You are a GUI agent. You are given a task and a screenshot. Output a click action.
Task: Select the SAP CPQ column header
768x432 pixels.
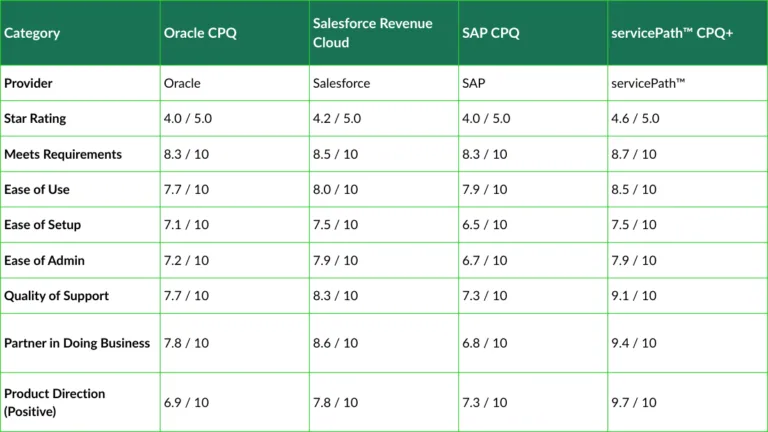[491, 33]
